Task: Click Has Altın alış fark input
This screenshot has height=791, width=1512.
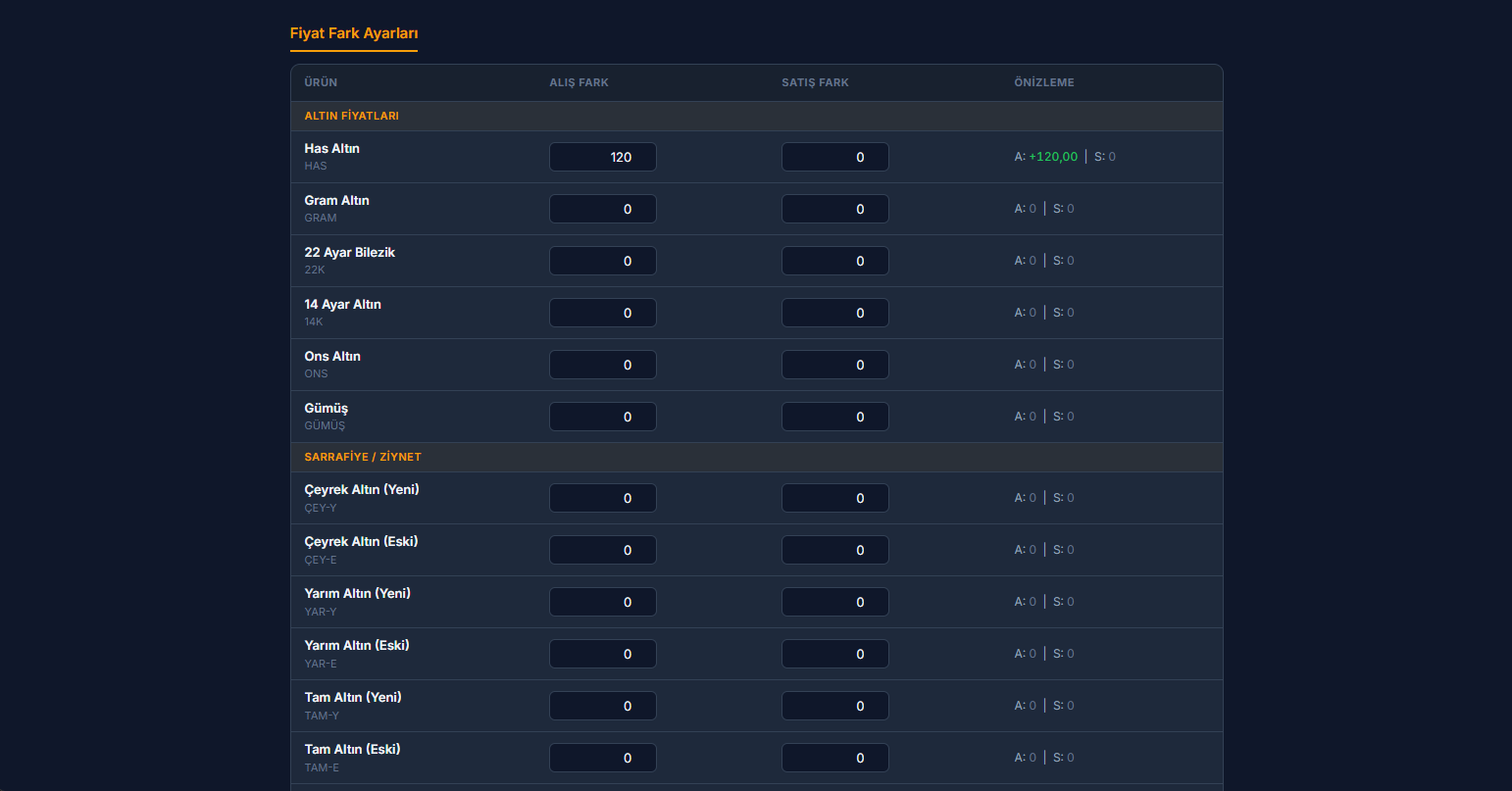Action: click(602, 157)
